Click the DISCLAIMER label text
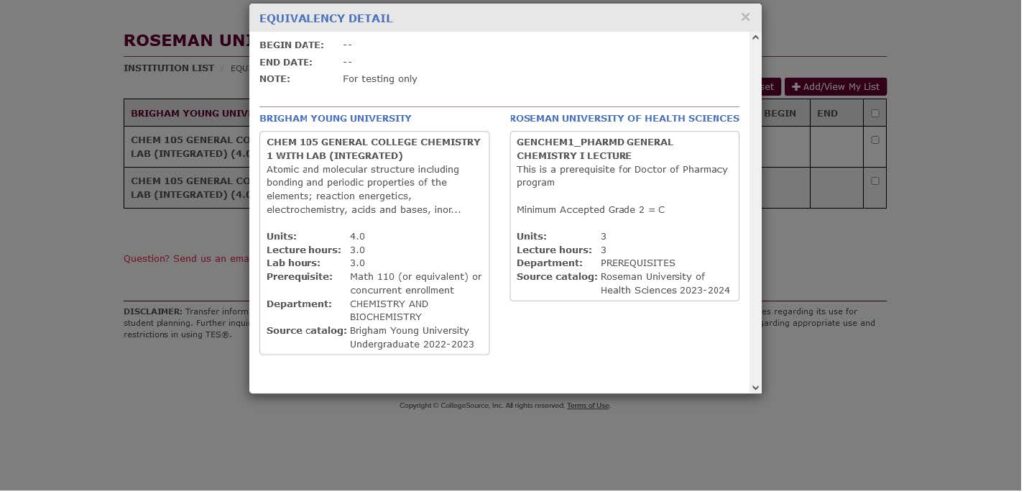1024x492 pixels. (153, 312)
